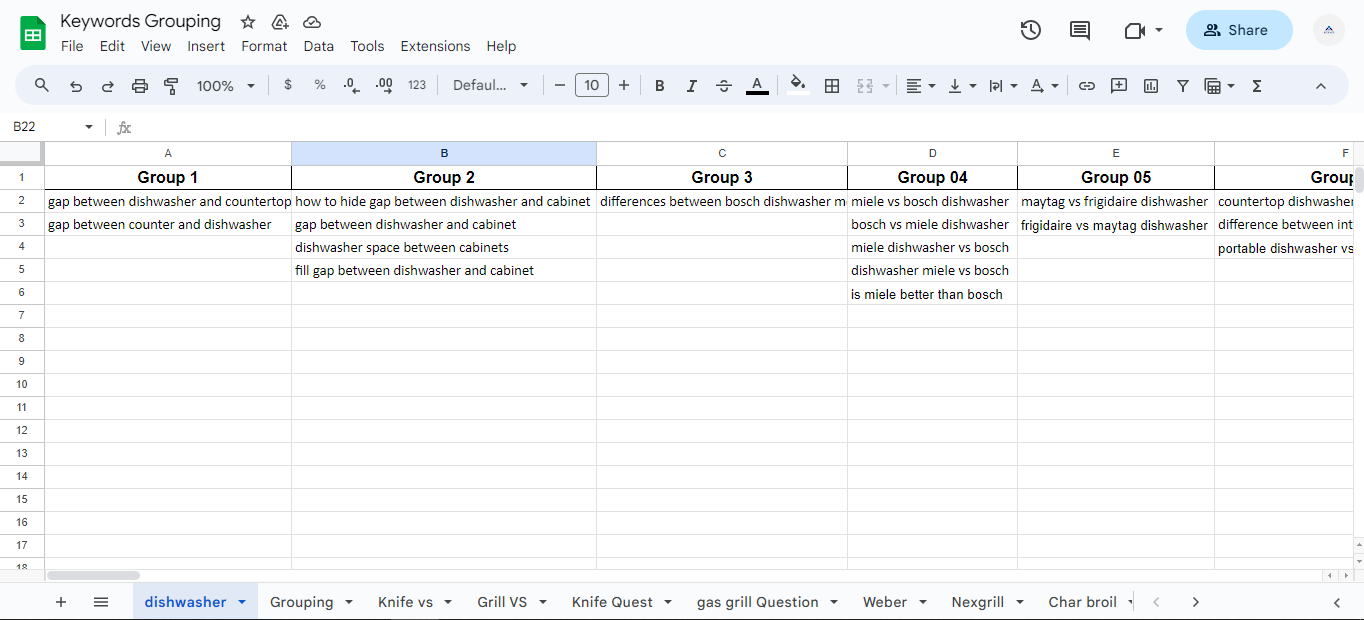Toggle bold formatting

click(660, 86)
